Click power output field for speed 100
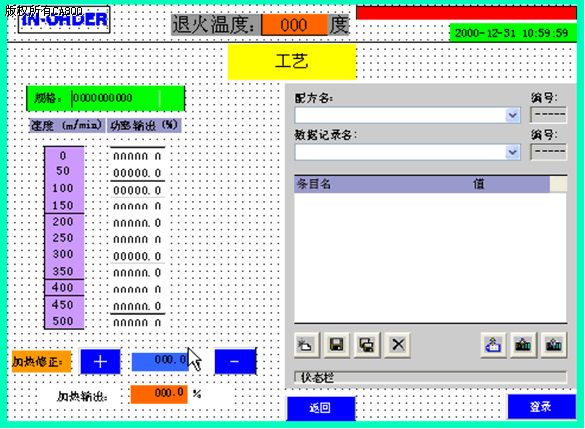Screen dimensions: 585x429 click(x=137, y=190)
